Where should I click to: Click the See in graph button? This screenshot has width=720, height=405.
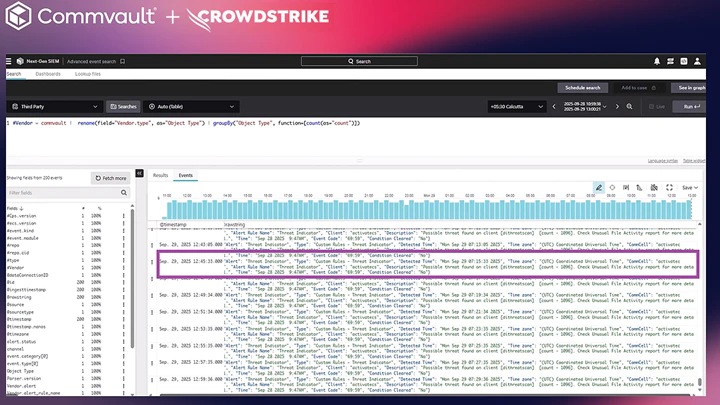[x=690, y=88]
